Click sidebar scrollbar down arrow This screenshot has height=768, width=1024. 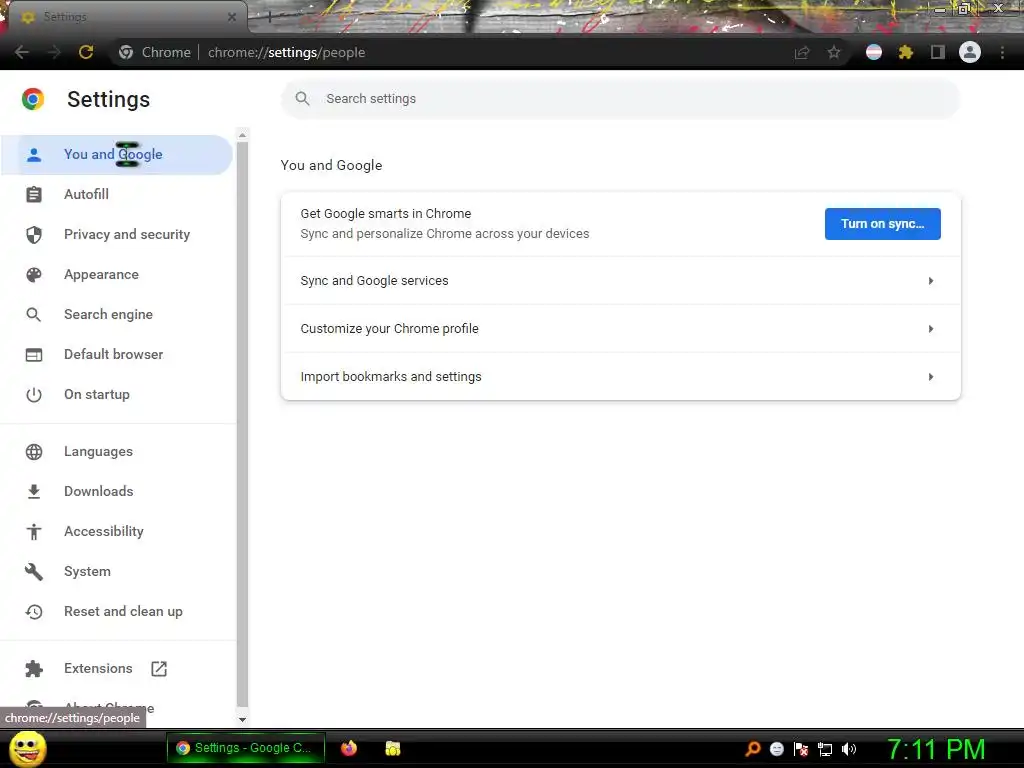pos(242,720)
